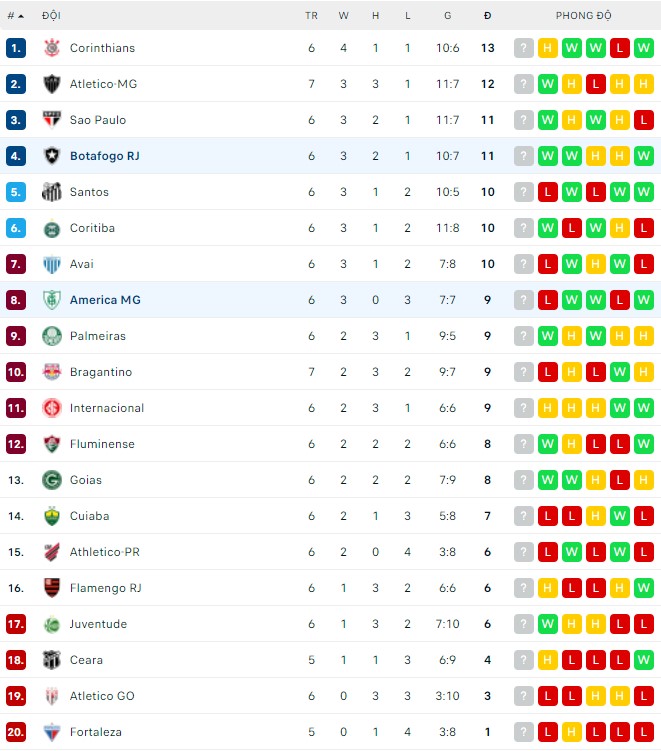Click the rank 1 position badge

point(15,48)
